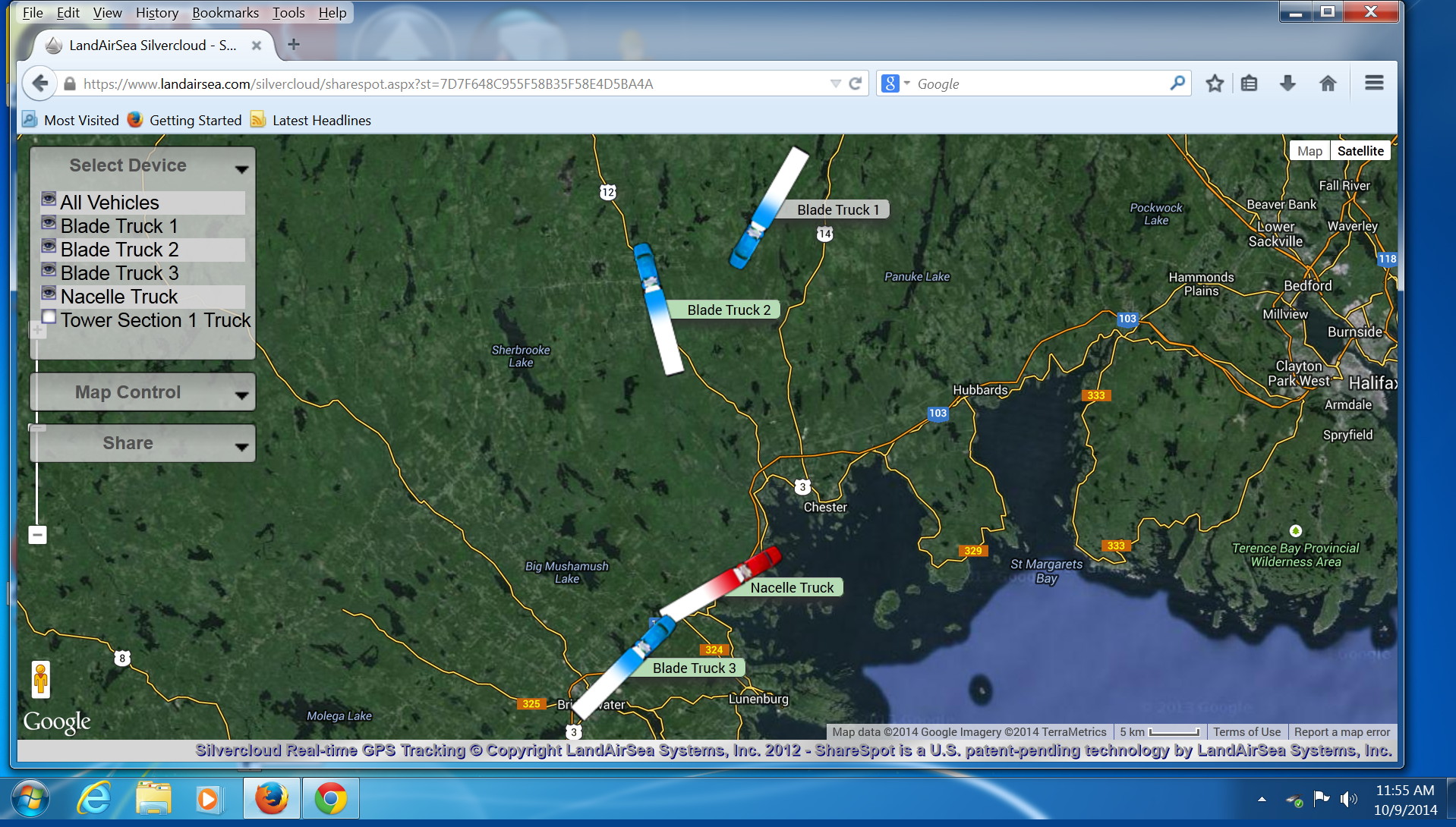The image size is (1456, 827).
Task: Switch to Firefox taskbar button
Action: pyautogui.click(x=272, y=799)
